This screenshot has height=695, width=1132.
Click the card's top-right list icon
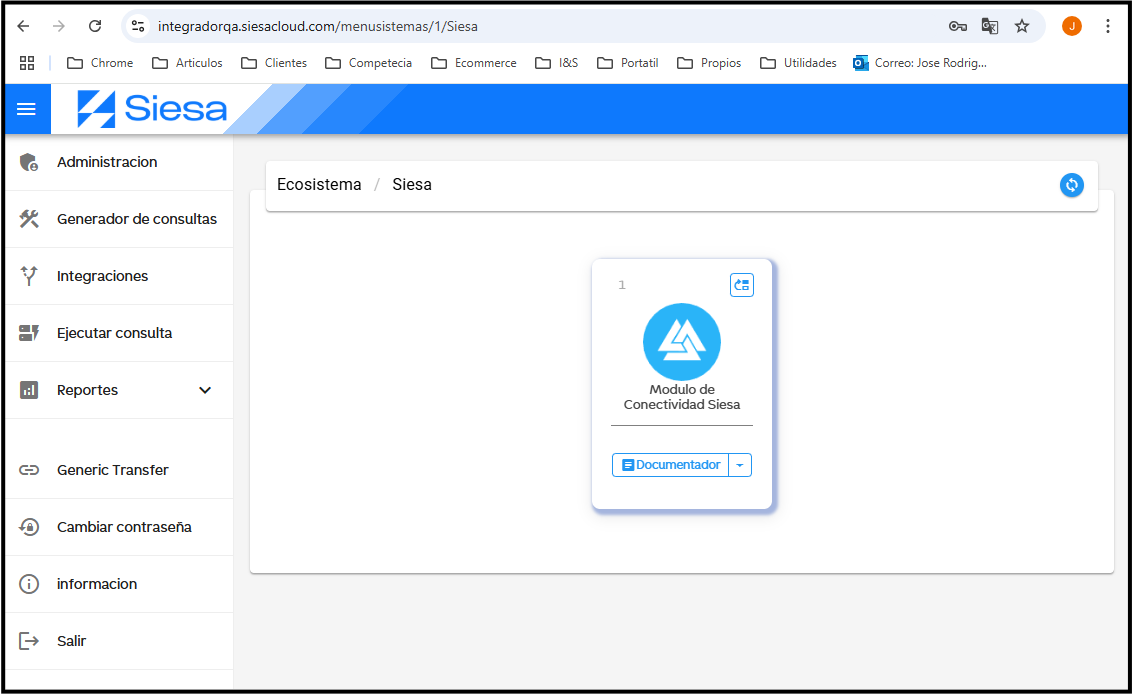point(741,285)
